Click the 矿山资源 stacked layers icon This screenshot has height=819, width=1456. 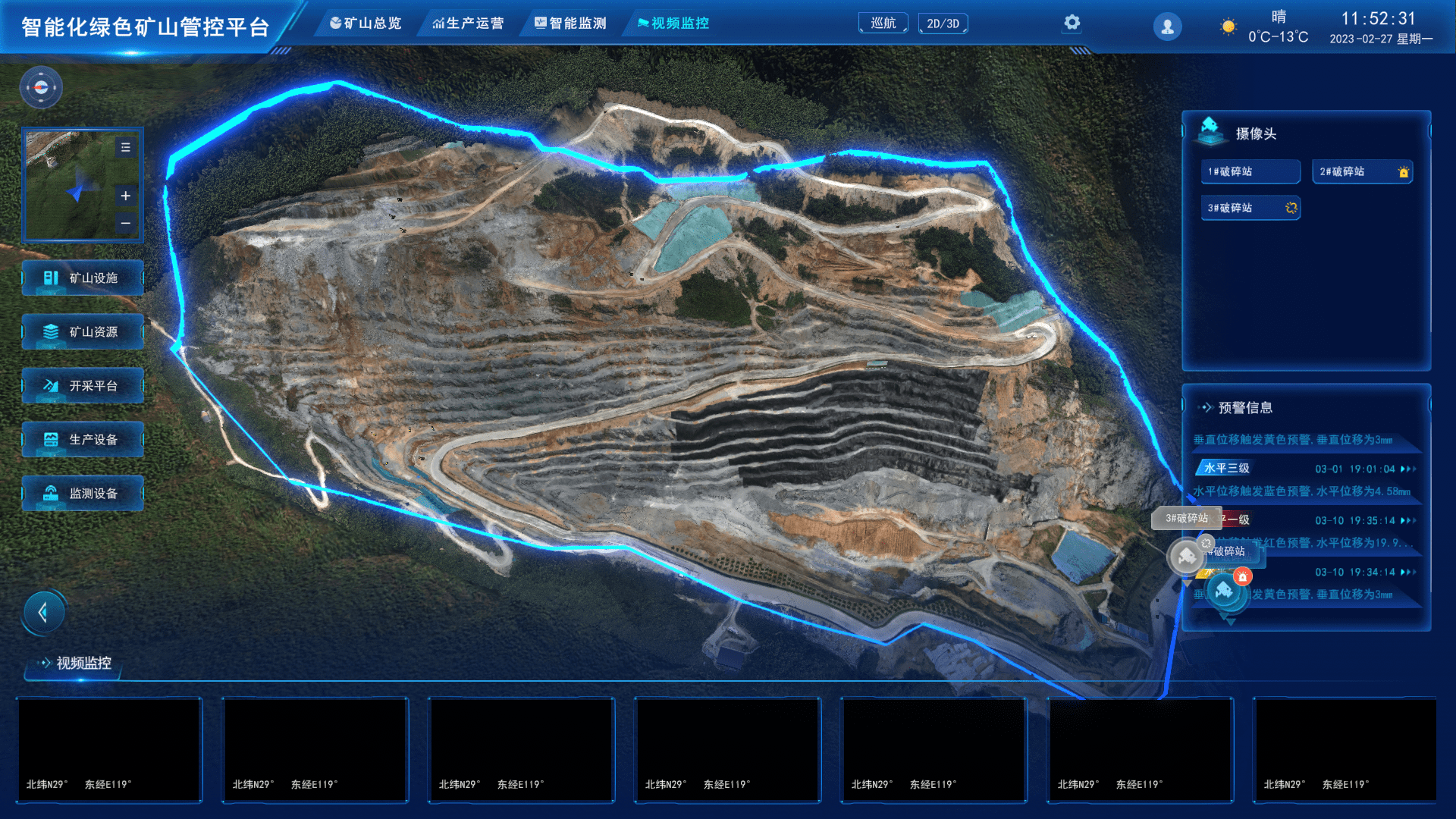tap(50, 331)
